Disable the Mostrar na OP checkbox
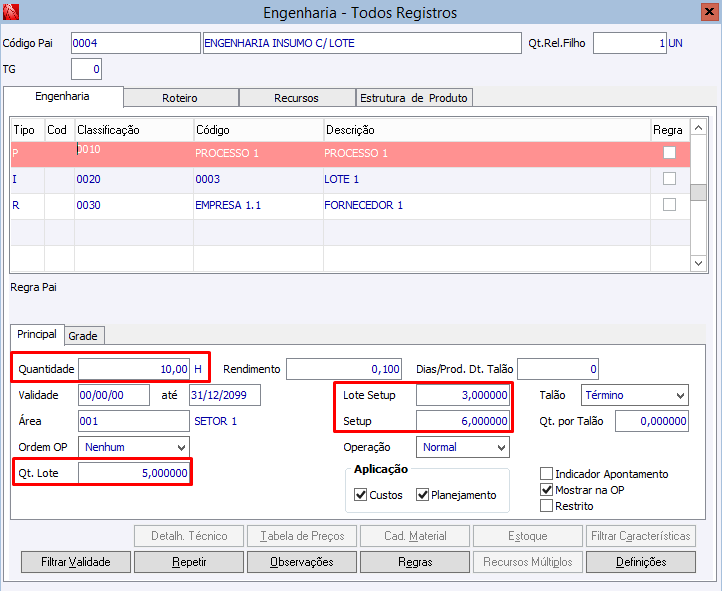The image size is (722, 591). pyautogui.click(x=547, y=490)
